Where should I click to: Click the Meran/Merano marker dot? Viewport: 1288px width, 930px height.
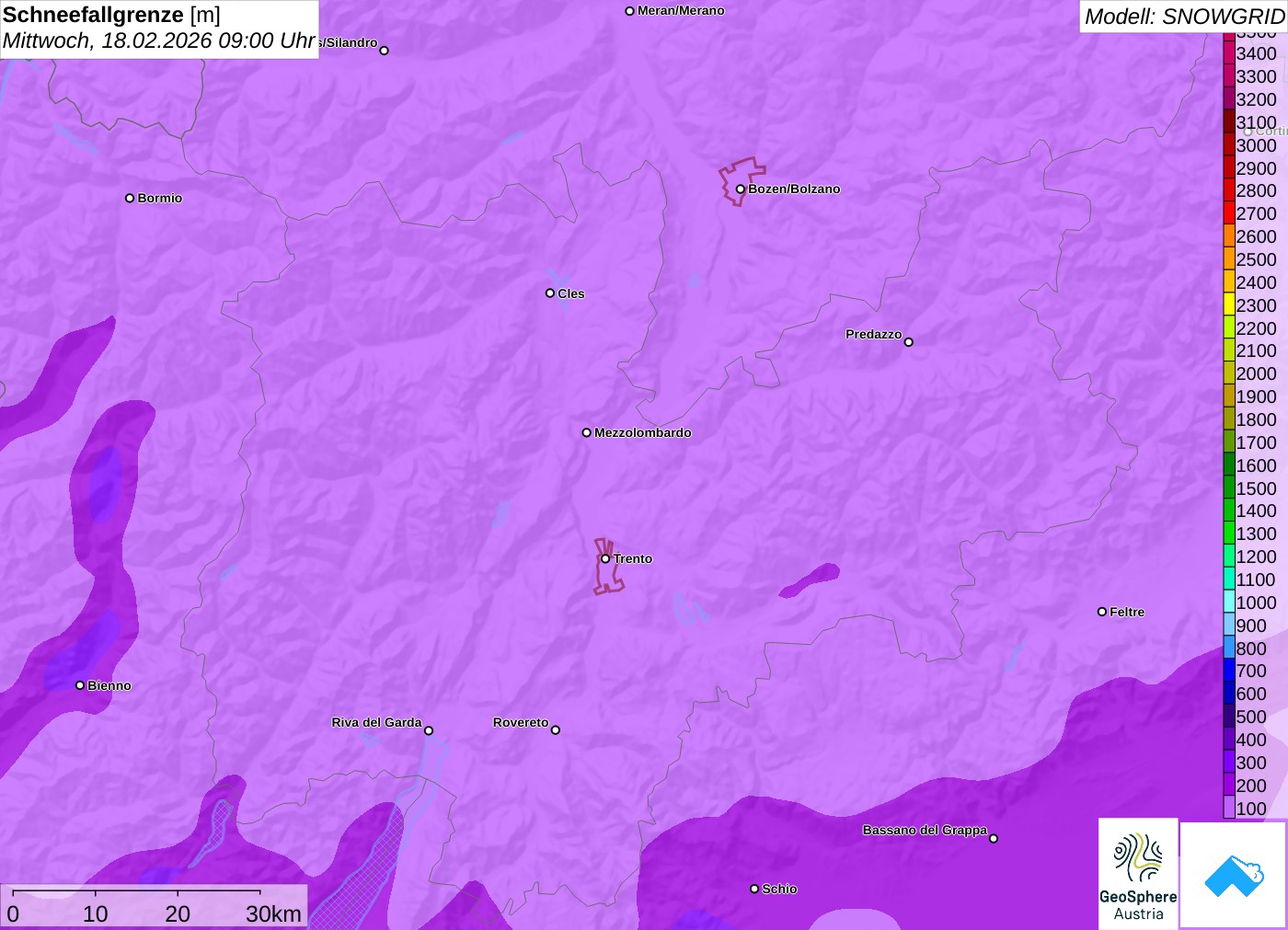point(629,11)
